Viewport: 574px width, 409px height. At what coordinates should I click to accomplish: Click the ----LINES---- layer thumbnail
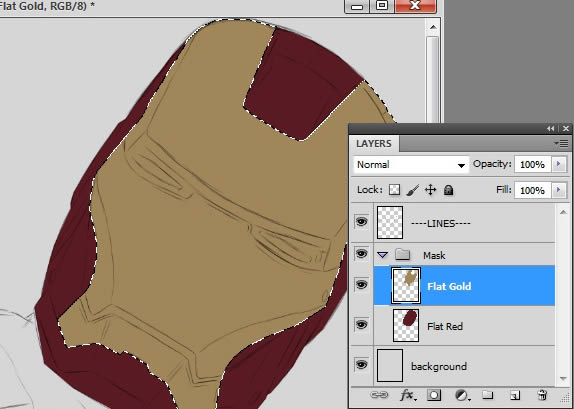[x=390, y=222]
